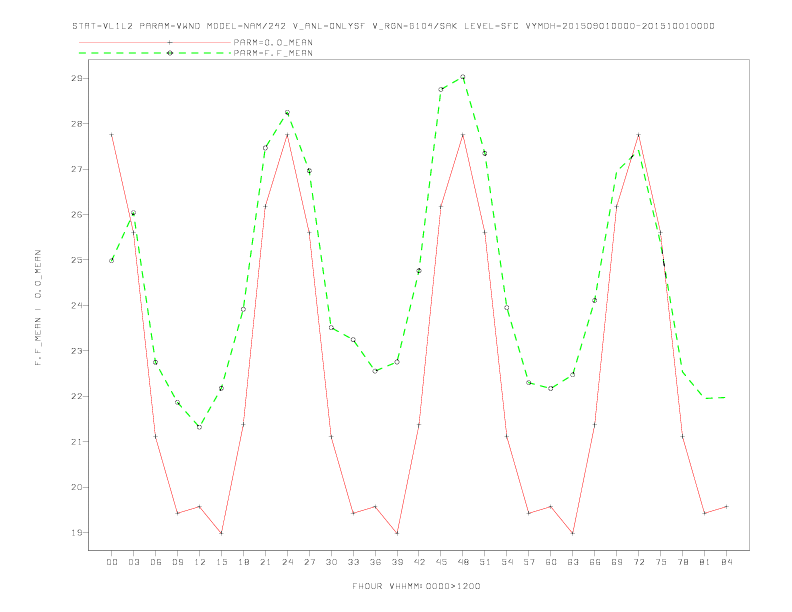Click x-axis hour label 81

(705, 562)
